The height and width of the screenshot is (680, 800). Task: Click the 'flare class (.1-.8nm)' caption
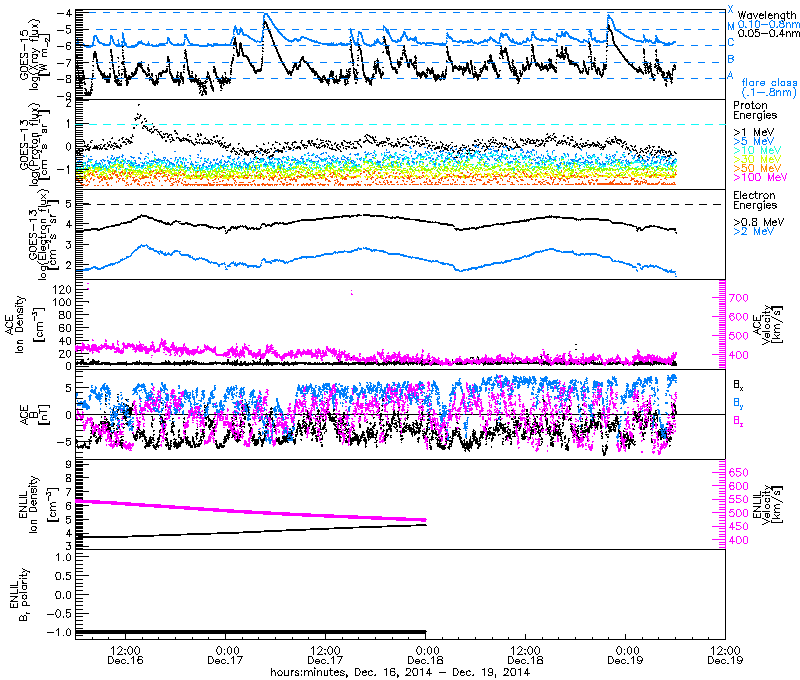point(769,87)
